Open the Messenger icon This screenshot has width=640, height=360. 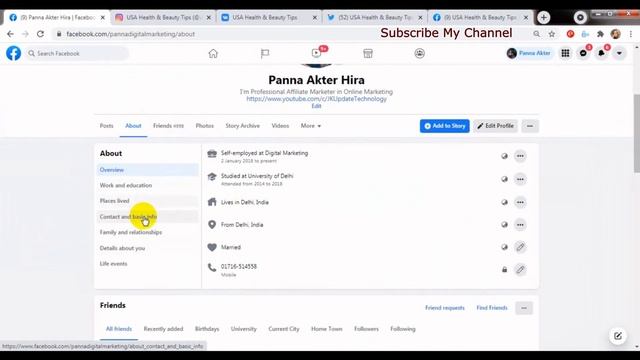pyautogui.click(x=583, y=53)
